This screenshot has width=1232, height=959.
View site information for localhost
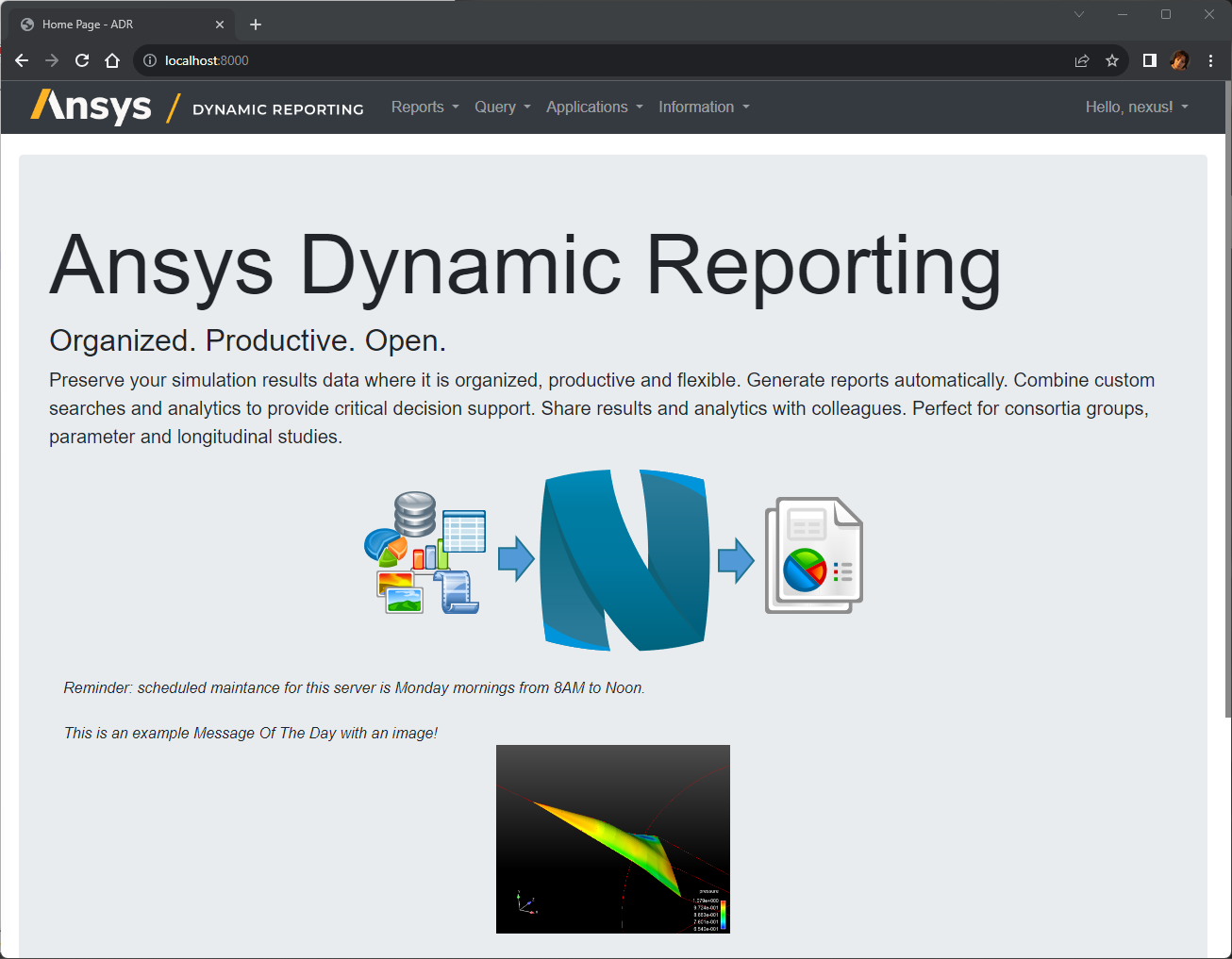149,60
